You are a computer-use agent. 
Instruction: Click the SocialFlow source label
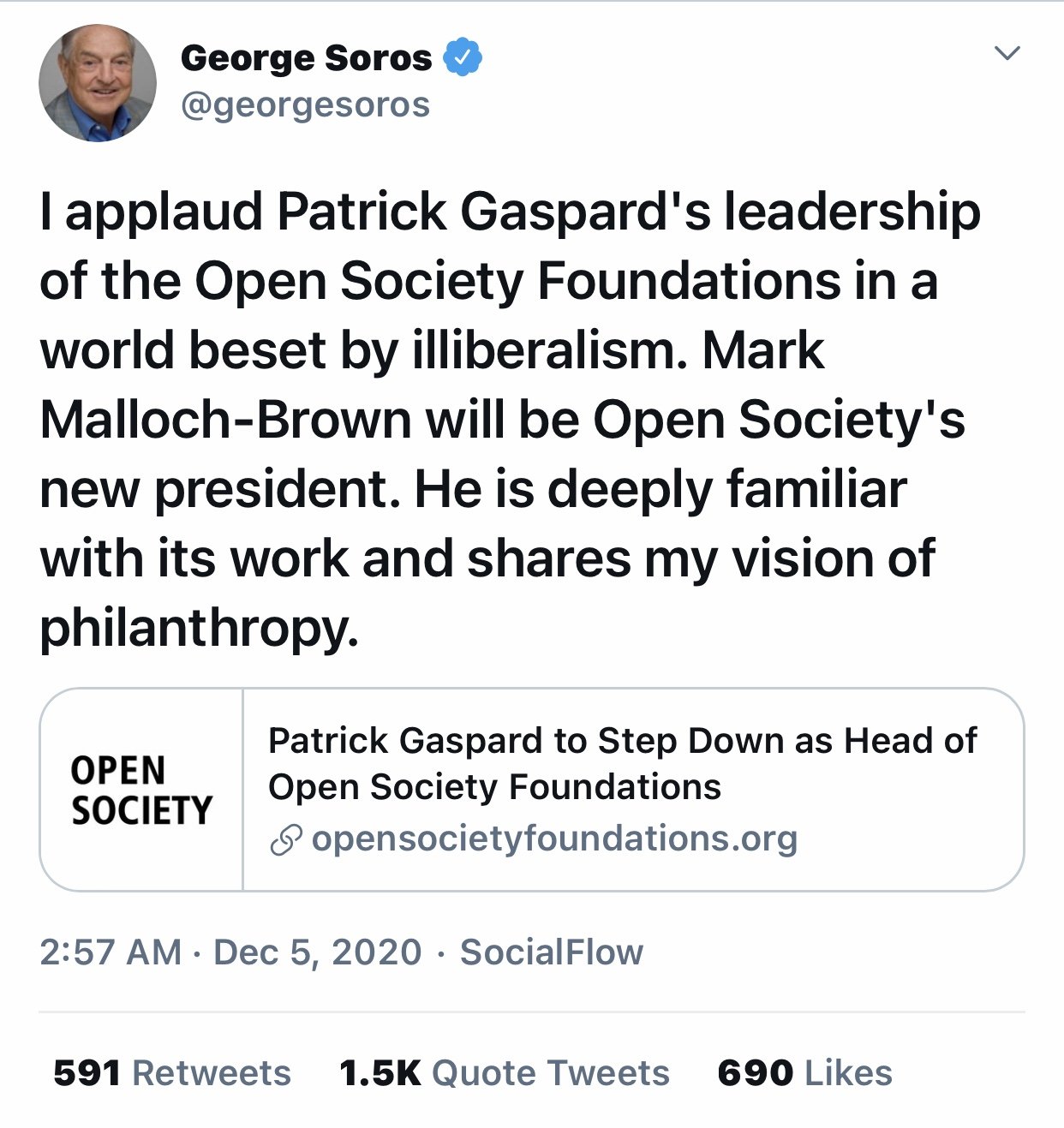[552, 952]
